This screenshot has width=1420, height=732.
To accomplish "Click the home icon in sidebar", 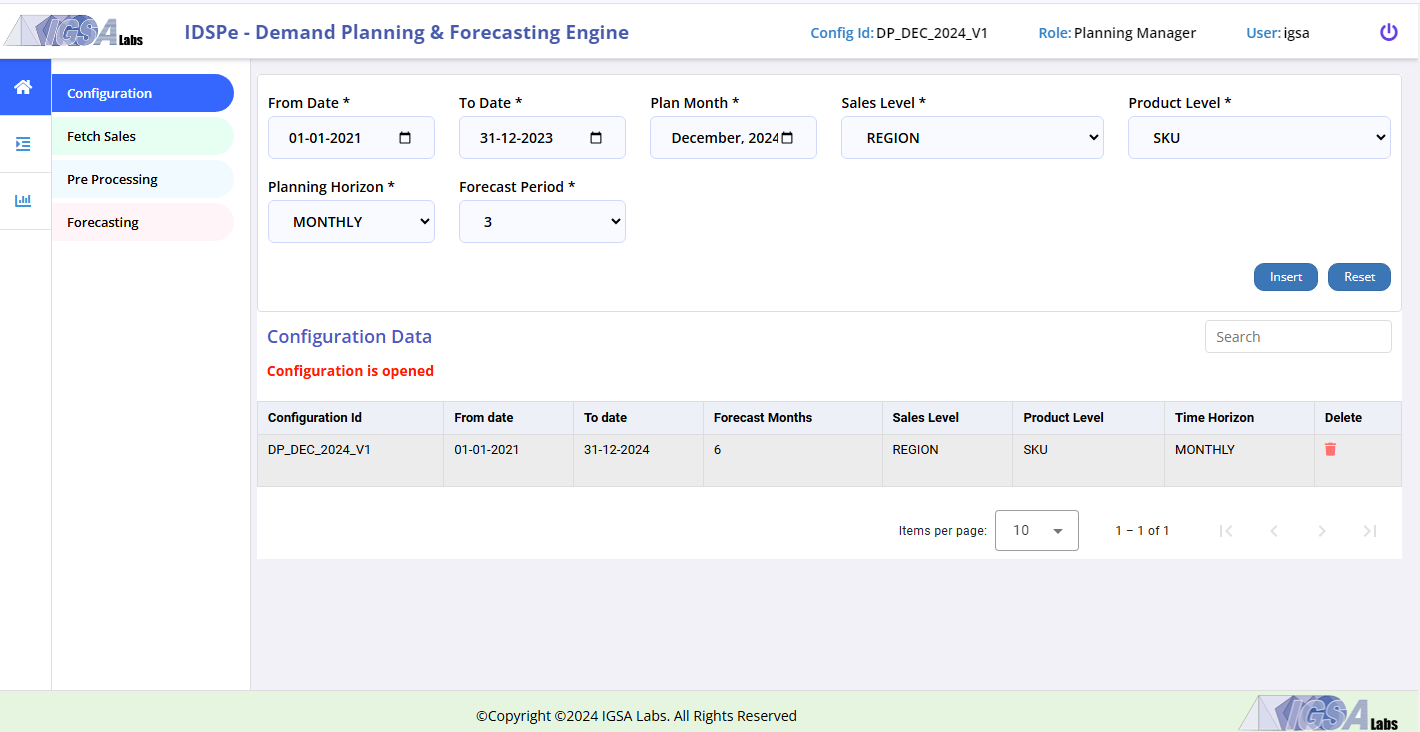I will click(x=23, y=87).
